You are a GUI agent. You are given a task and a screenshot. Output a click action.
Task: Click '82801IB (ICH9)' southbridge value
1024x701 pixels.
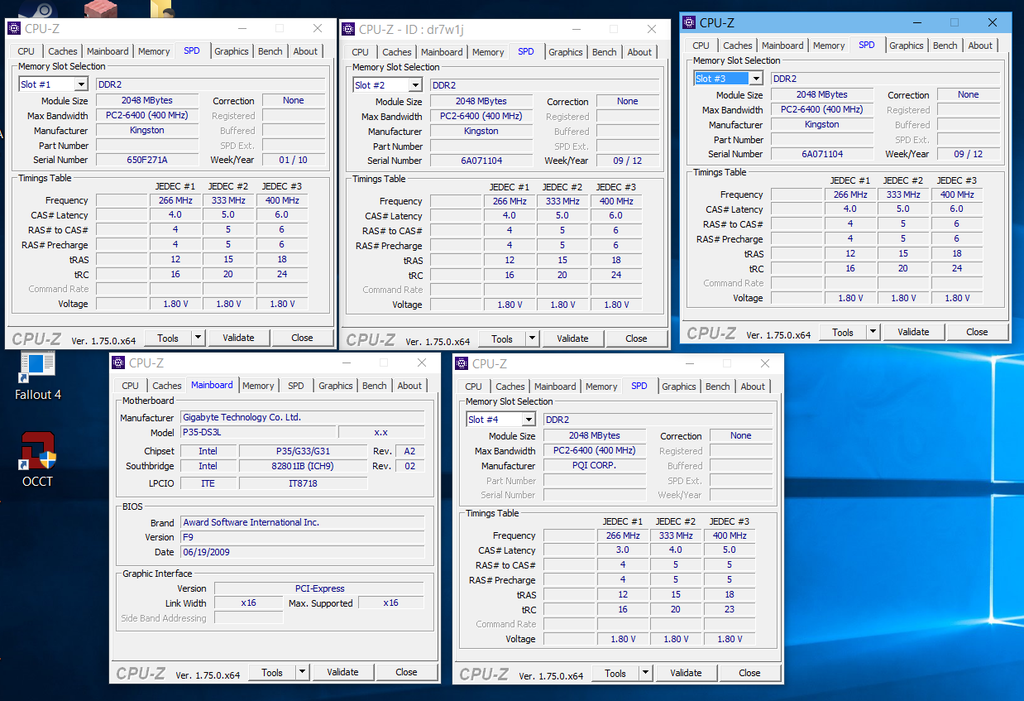click(x=303, y=466)
